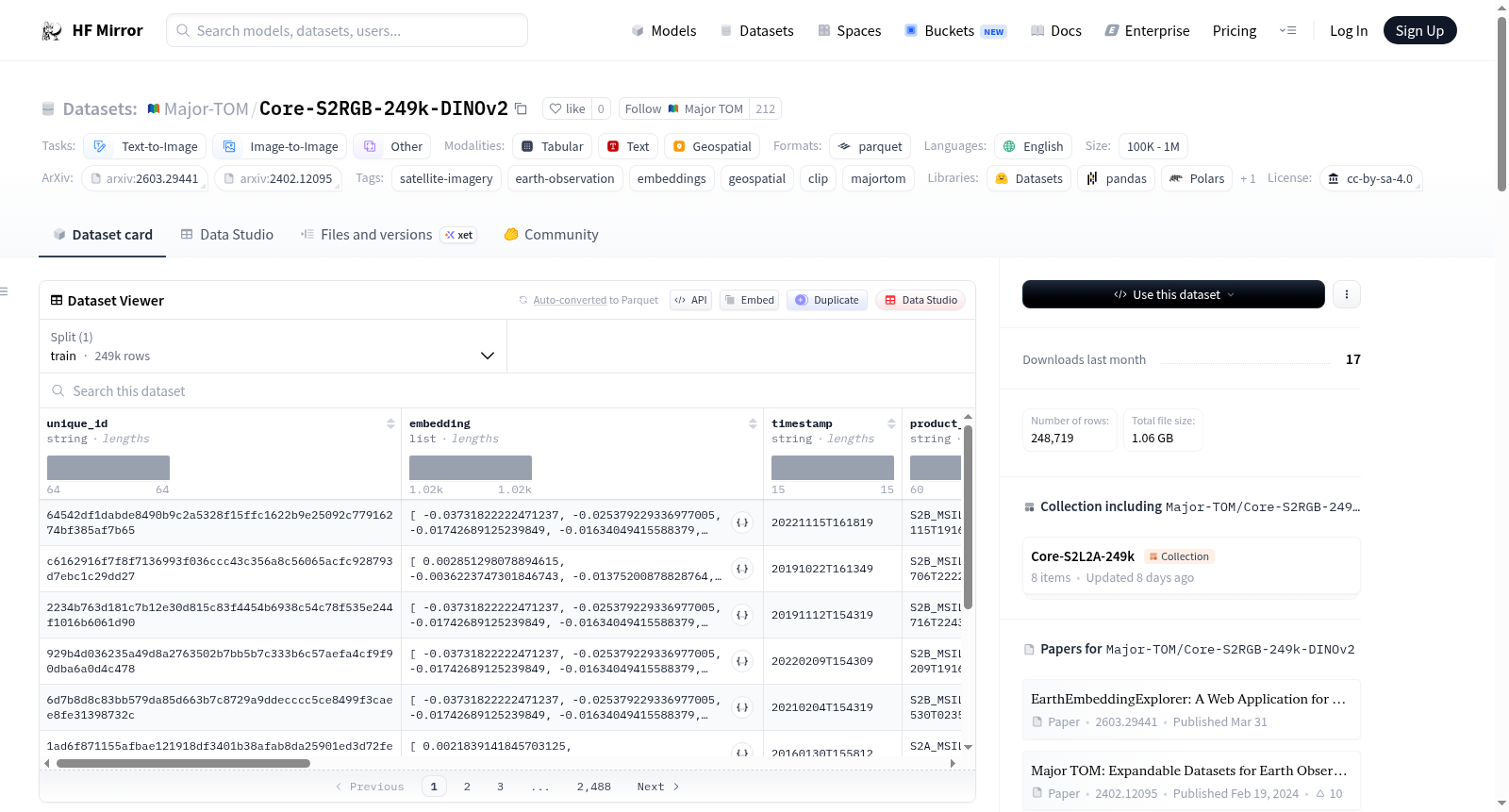Open the Community tab
This screenshot has height=812, width=1509.
point(551,235)
